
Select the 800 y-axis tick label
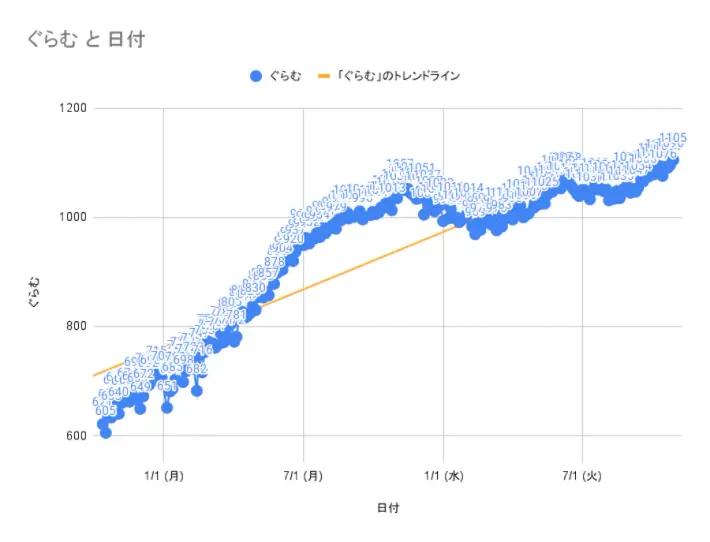pyautogui.click(x=76, y=326)
